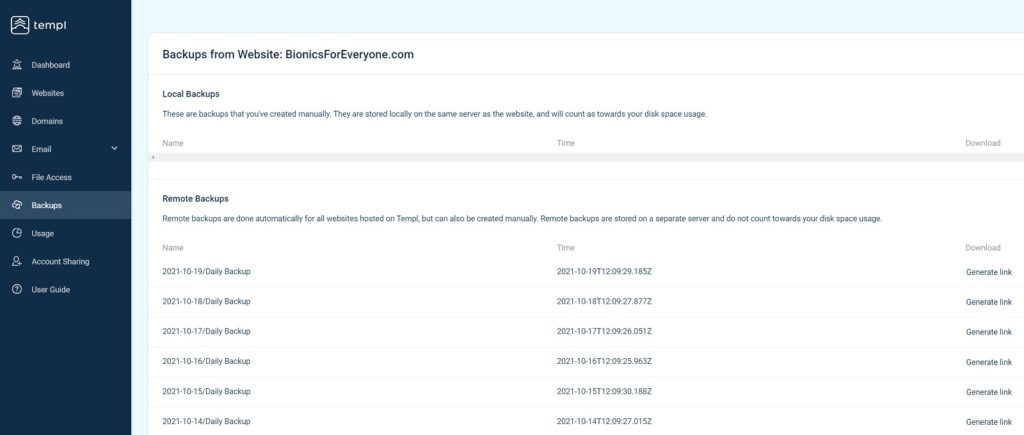Click the Remote Backups Name column header
The height and width of the screenshot is (435, 1024).
coord(173,248)
